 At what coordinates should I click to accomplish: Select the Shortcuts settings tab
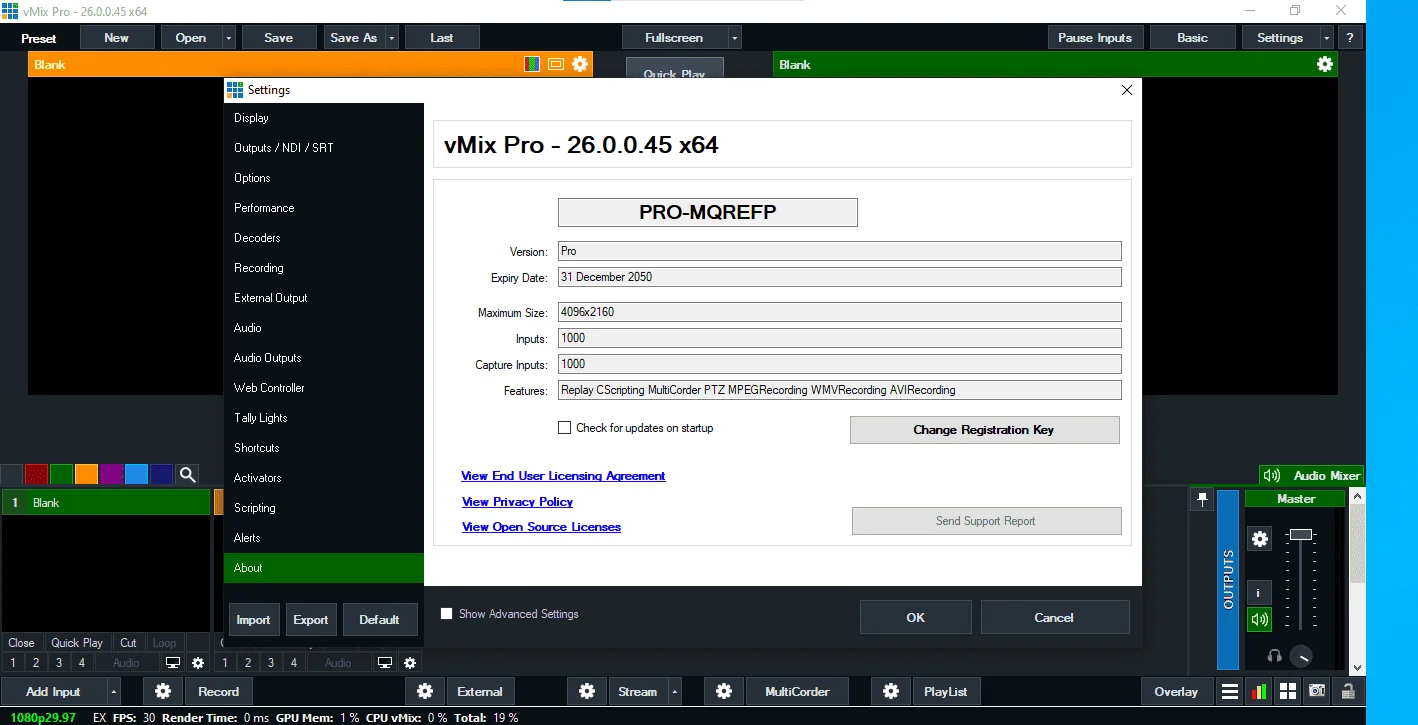(x=324, y=448)
